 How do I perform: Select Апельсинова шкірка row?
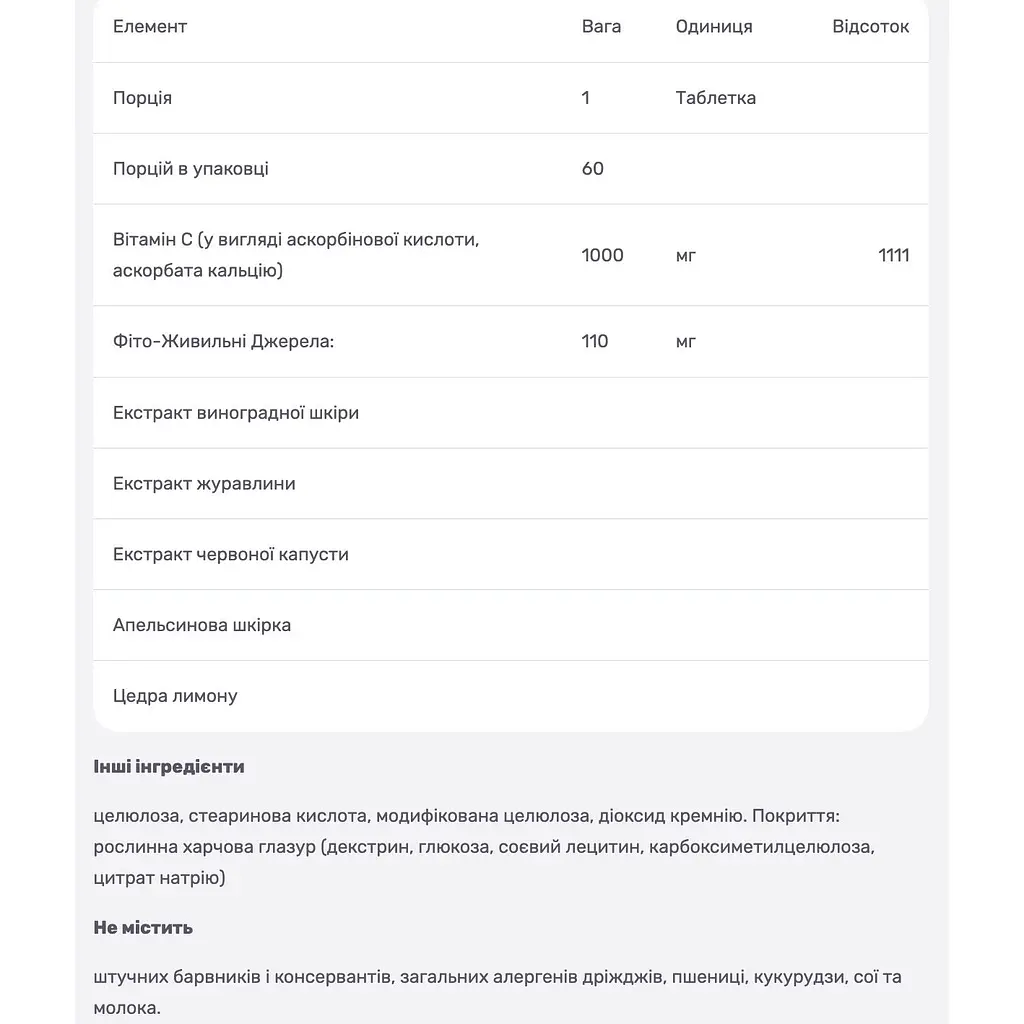coord(511,625)
